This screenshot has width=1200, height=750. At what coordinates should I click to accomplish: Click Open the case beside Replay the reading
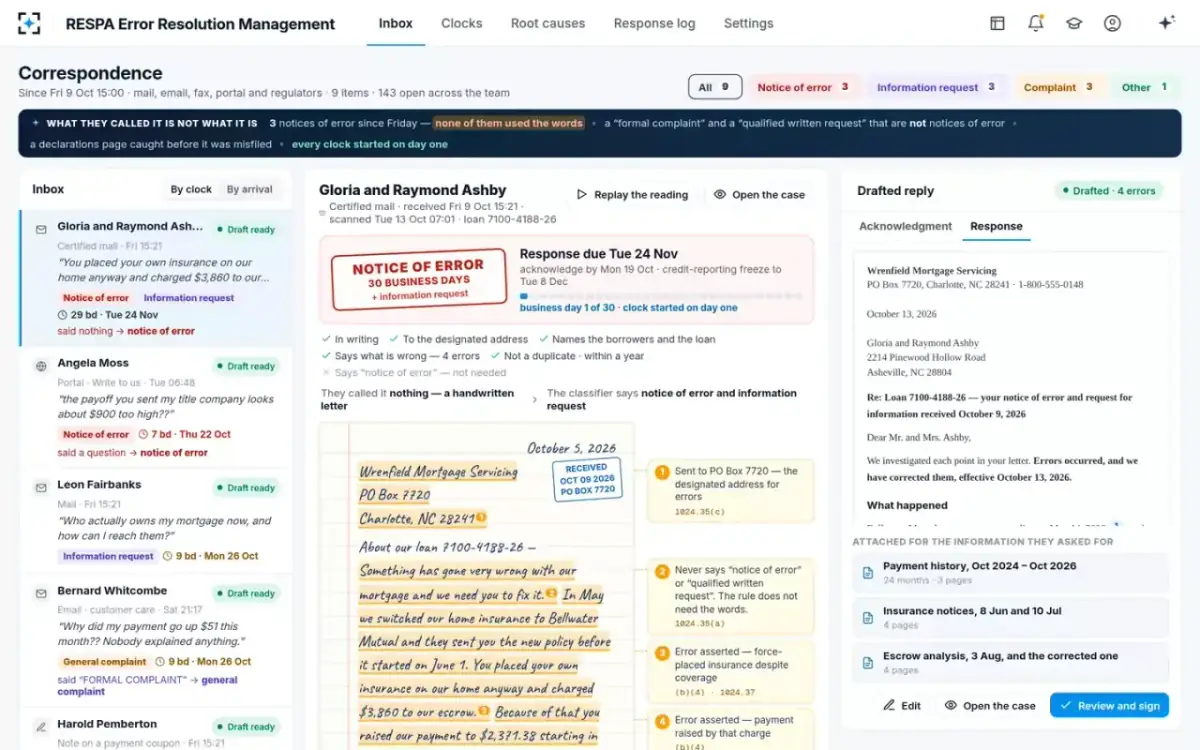(x=760, y=195)
